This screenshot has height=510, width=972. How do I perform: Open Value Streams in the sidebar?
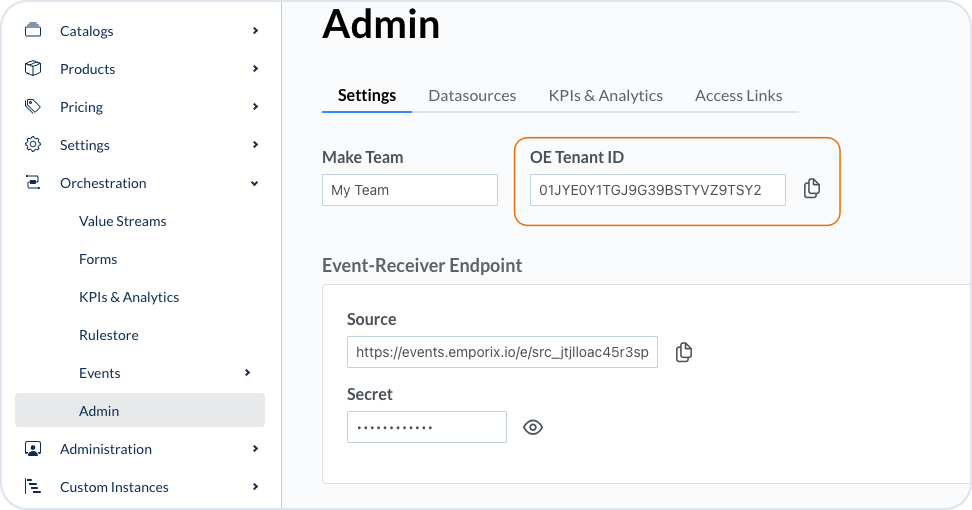(x=123, y=221)
